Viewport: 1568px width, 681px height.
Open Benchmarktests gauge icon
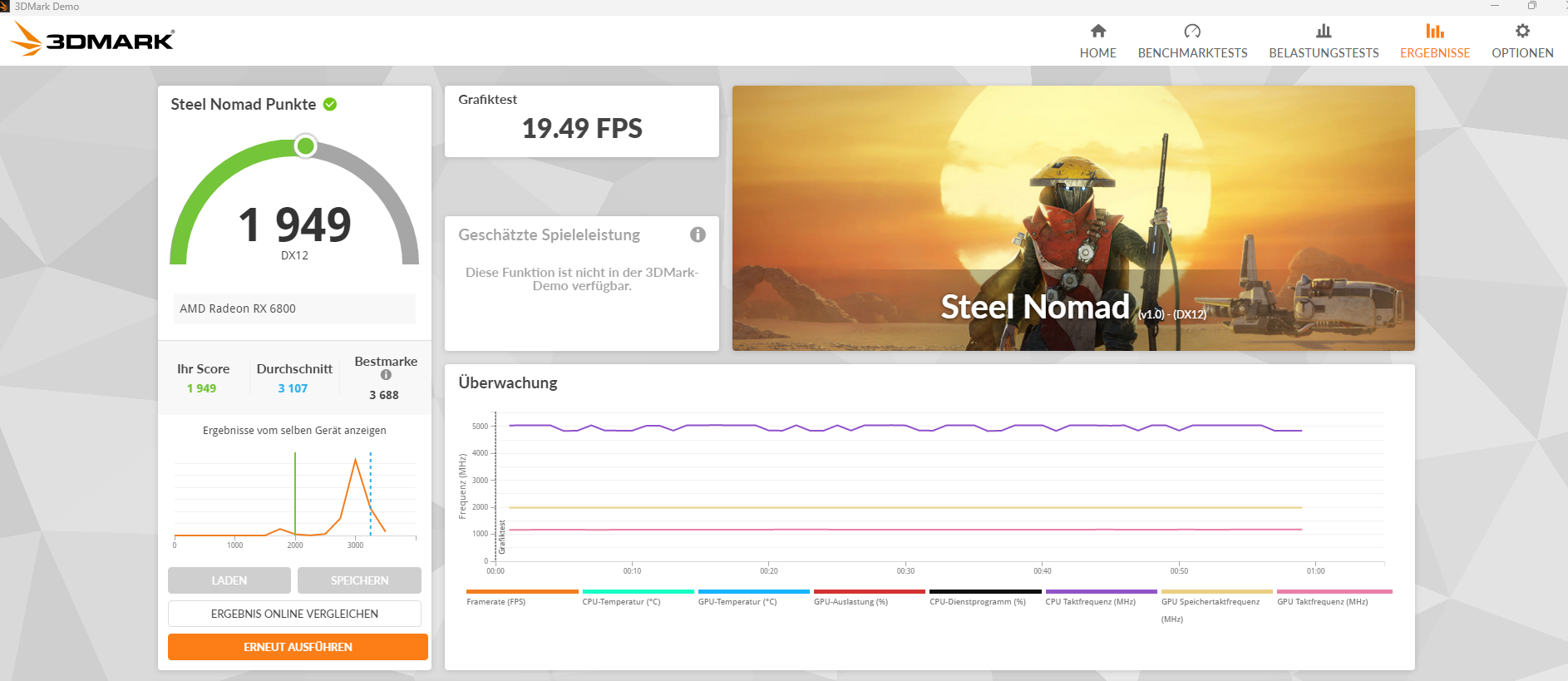1192,31
